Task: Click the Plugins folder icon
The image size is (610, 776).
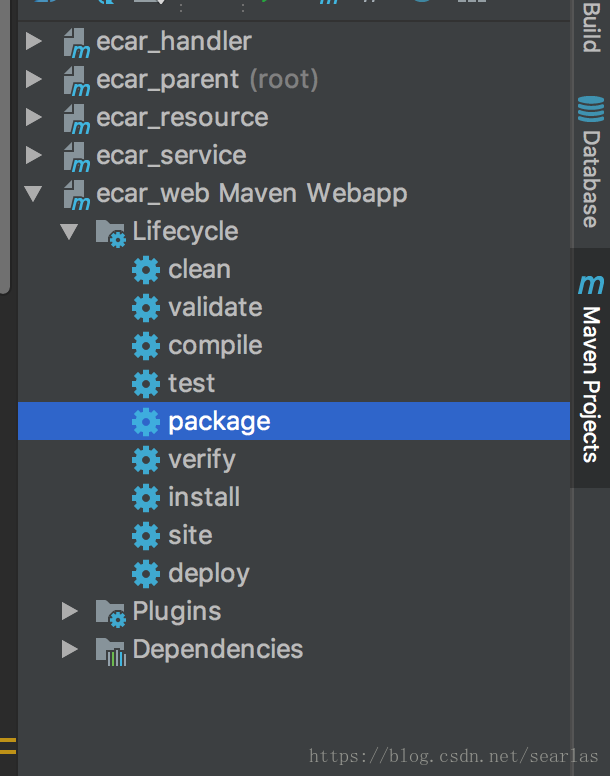Action: pyautogui.click(x=110, y=613)
